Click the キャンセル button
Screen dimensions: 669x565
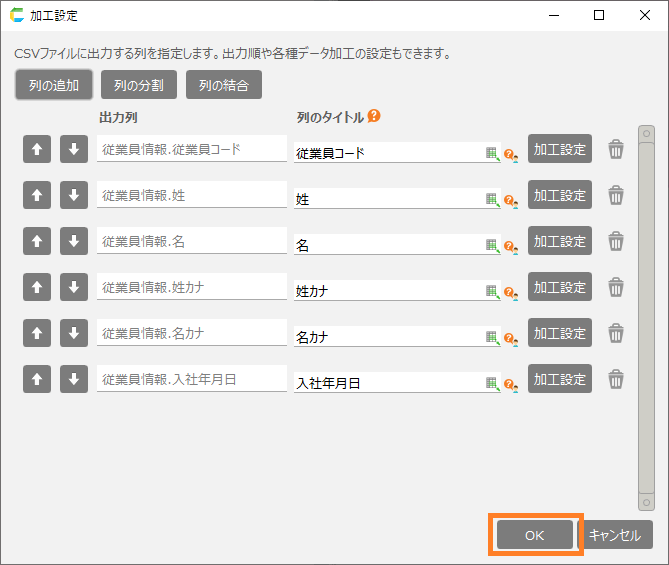[617, 535]
